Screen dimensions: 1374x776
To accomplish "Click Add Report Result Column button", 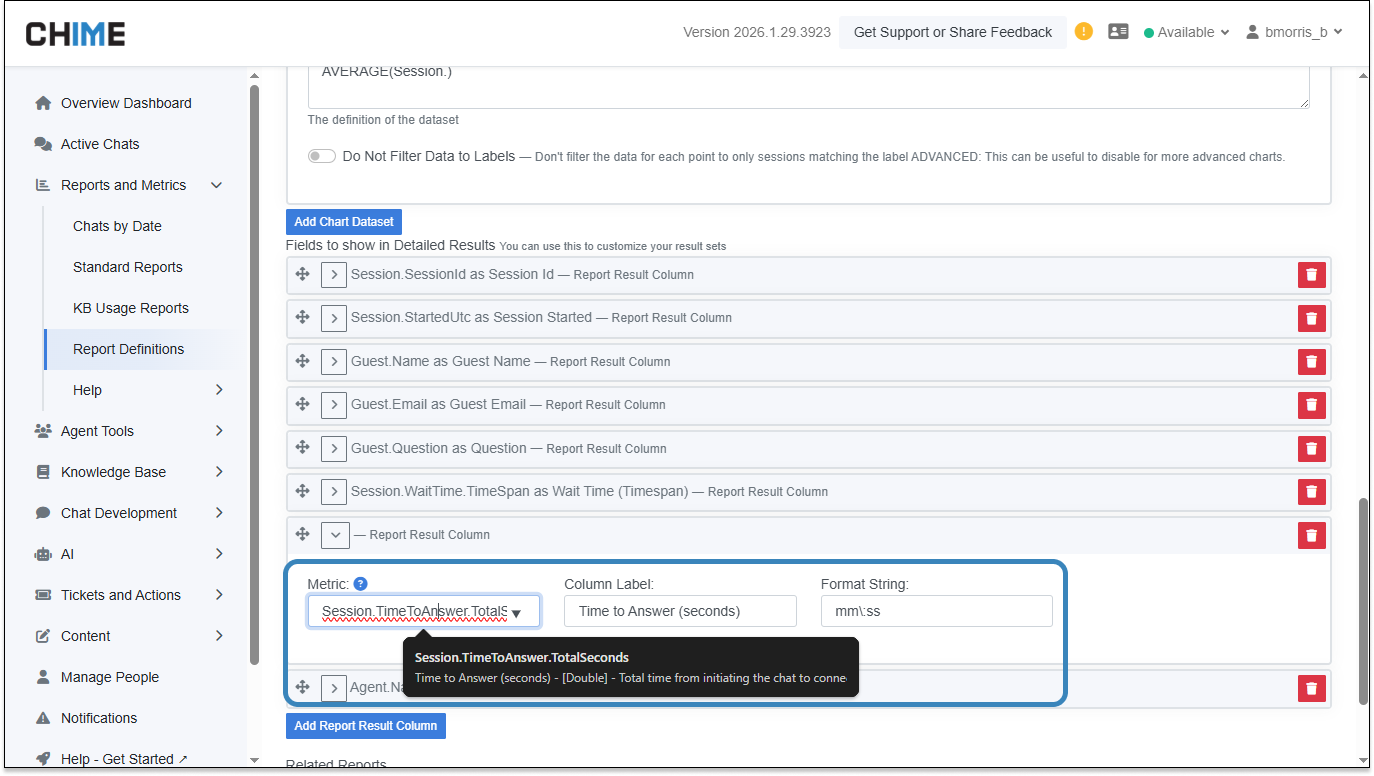I will pyautogui.click(x=365, y=726).
